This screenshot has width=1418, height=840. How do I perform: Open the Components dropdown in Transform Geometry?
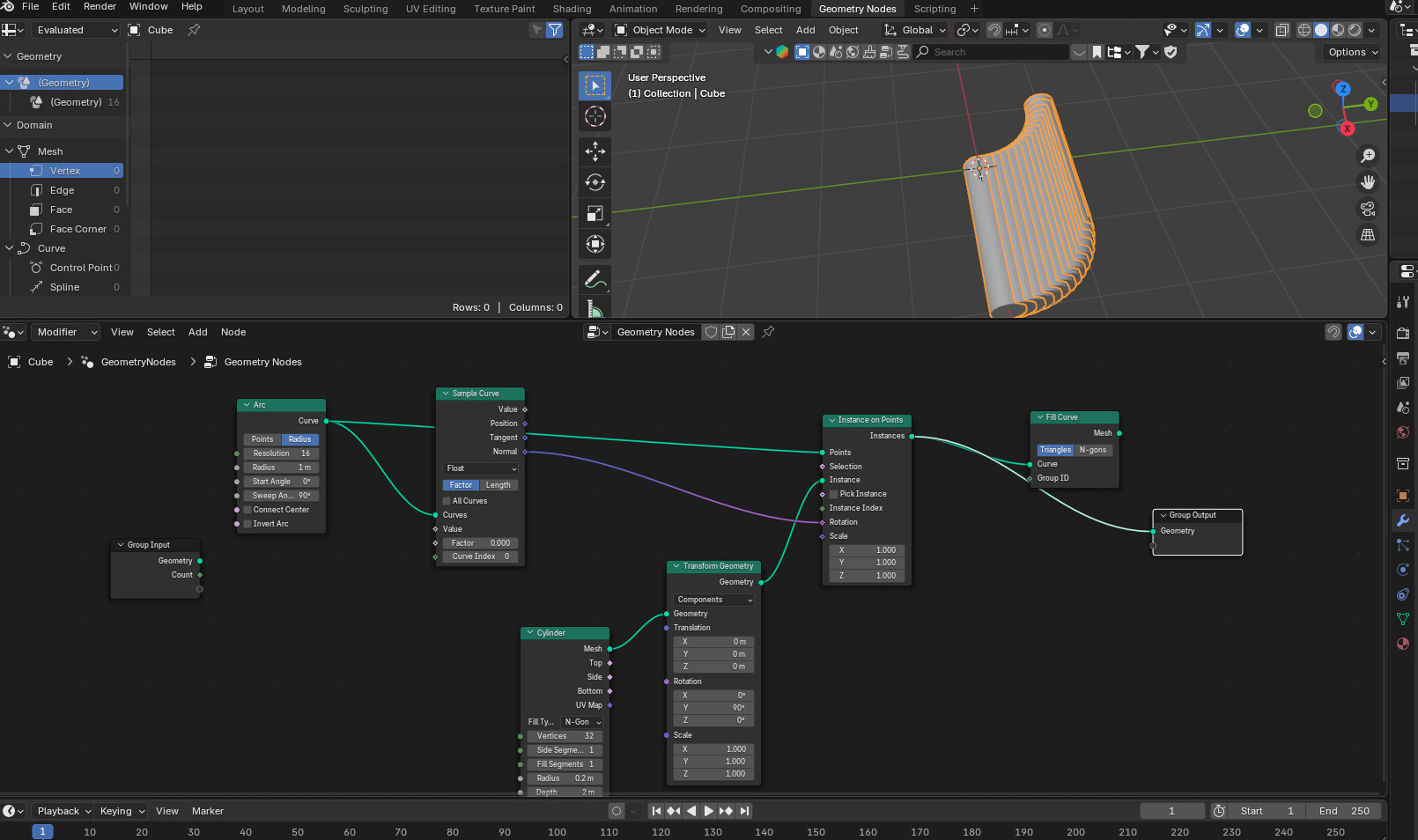point(714,600)
